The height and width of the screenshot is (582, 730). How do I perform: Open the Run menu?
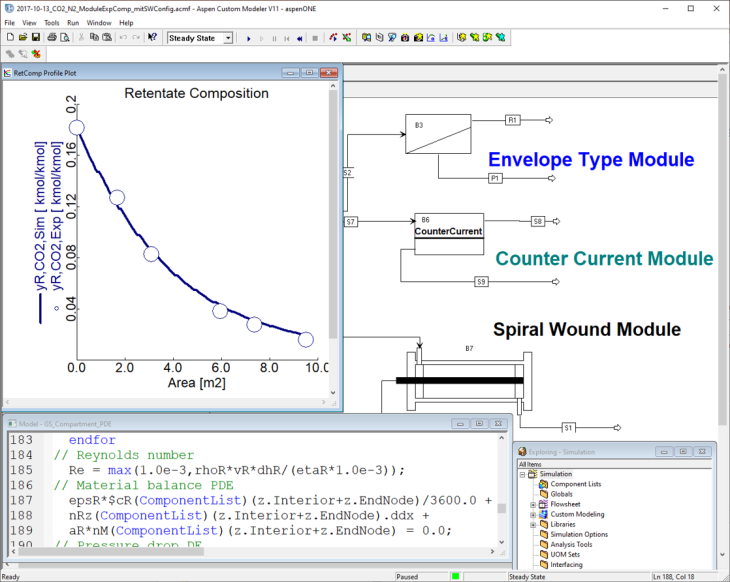73,22
